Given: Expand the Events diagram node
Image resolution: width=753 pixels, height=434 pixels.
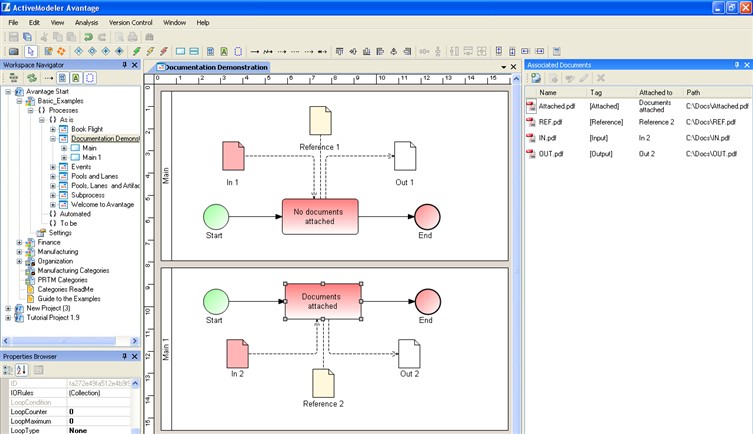Looking at the screenshot, I should pos(53,167).
